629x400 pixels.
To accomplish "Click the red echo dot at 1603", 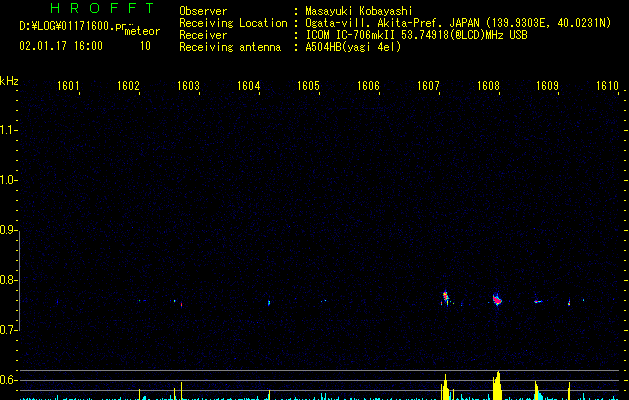I will pos(181,305).
